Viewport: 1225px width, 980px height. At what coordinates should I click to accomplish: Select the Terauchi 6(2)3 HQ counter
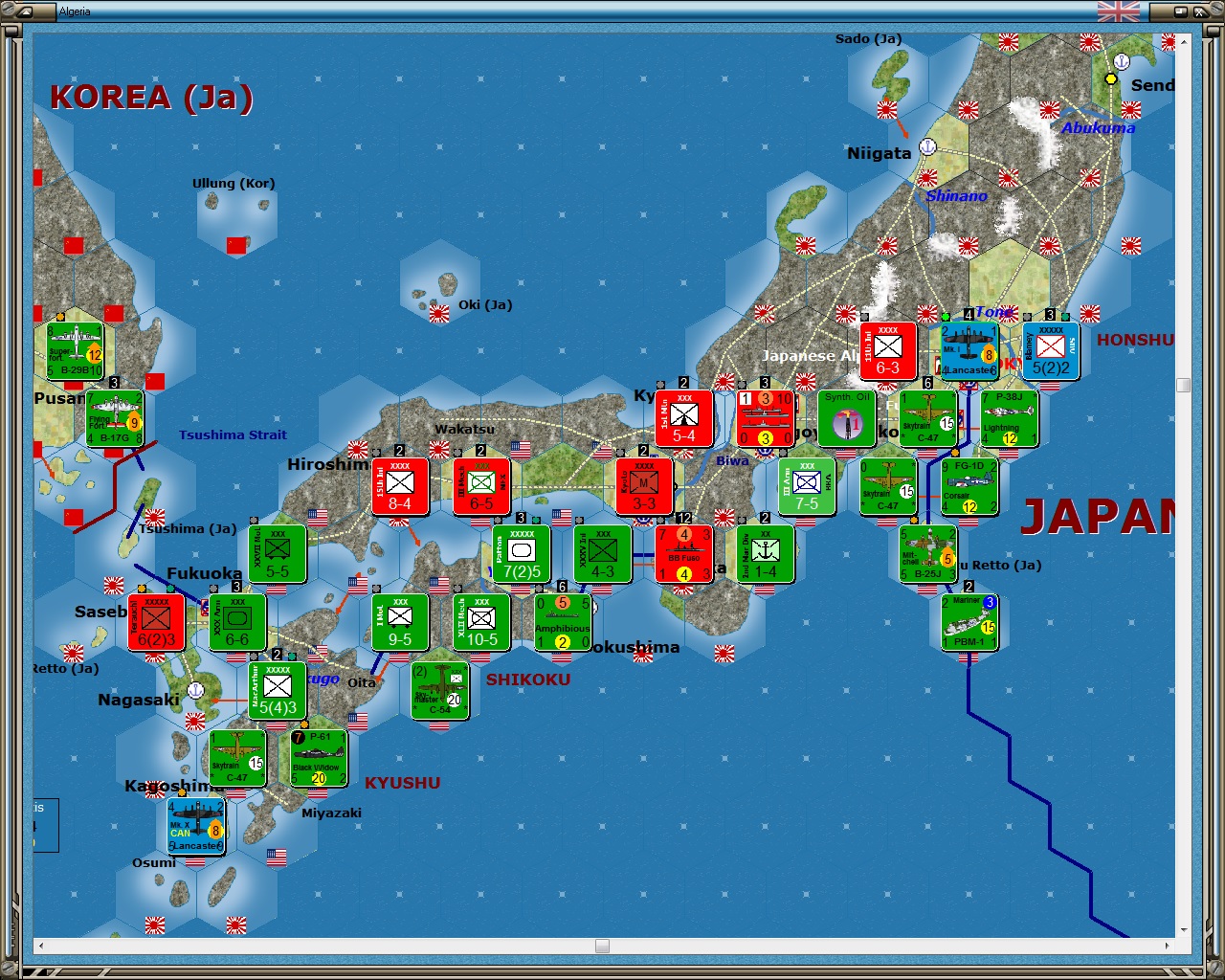click(x=156, y=622)
